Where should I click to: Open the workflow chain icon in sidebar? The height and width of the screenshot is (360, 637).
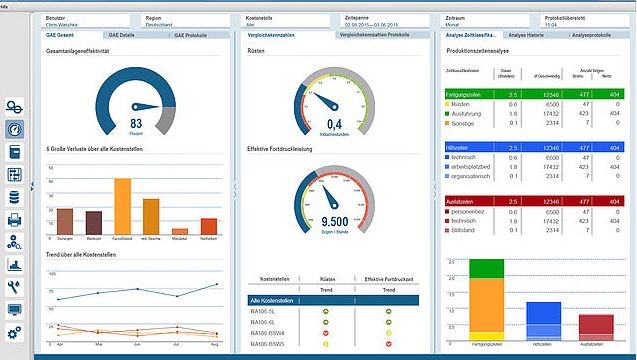pos(14,107)
